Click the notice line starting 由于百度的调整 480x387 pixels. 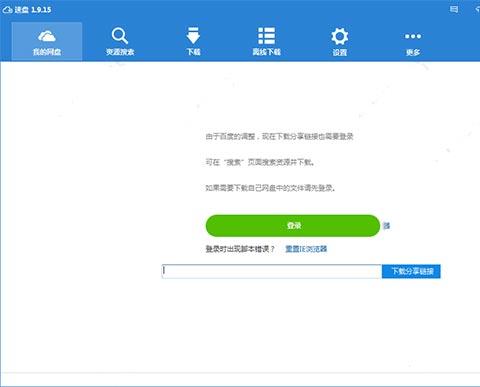[x=279, y=136]
